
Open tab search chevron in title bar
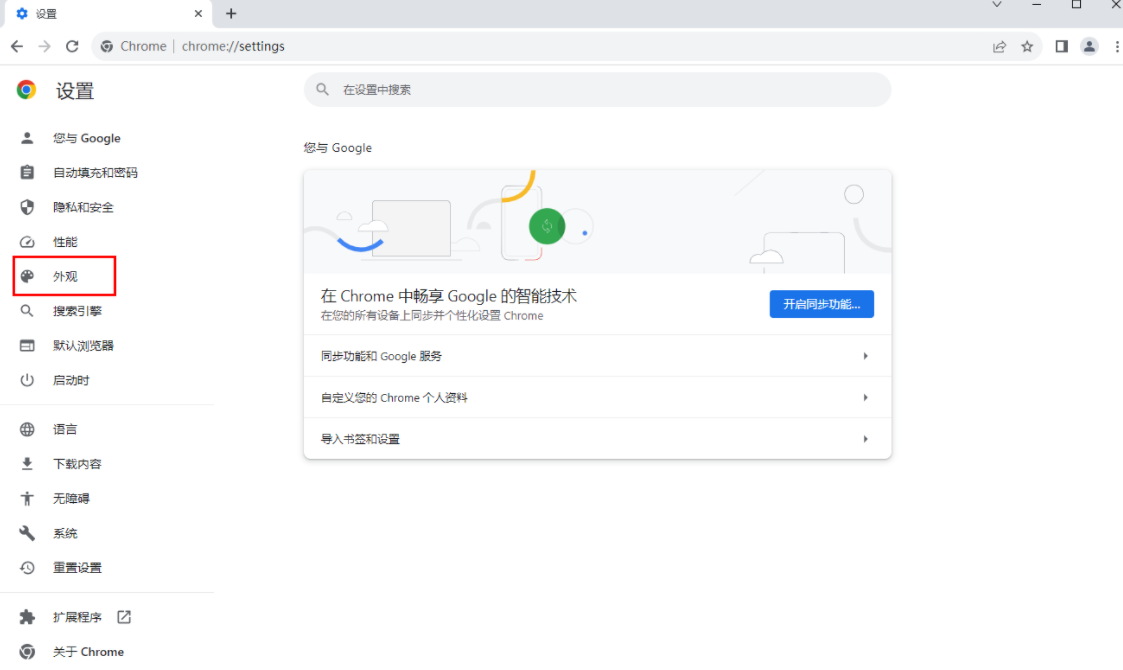coord(996,5)
